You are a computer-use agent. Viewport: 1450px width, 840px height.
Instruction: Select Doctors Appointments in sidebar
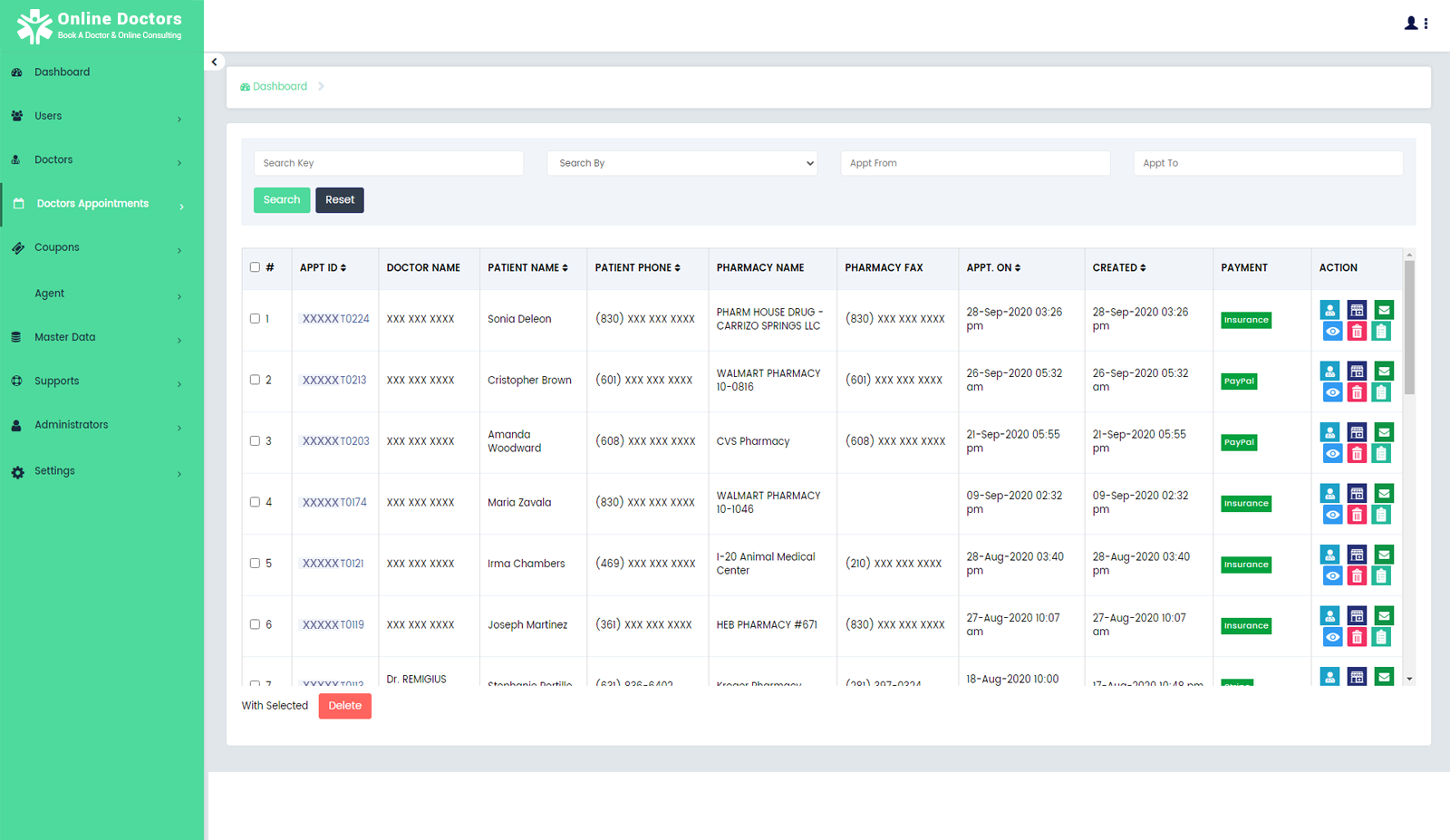pos(92,204)
